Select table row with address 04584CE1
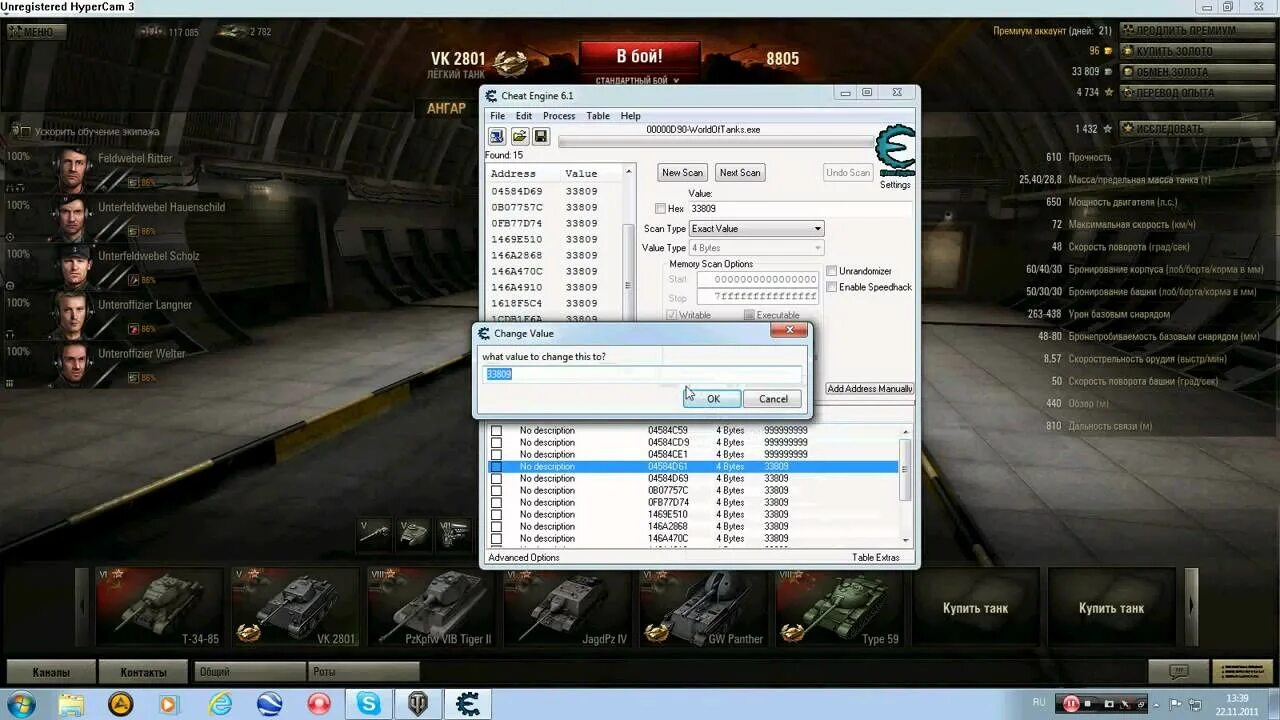The width and height of the screenshot is (1280, 720). coord(692,454)
